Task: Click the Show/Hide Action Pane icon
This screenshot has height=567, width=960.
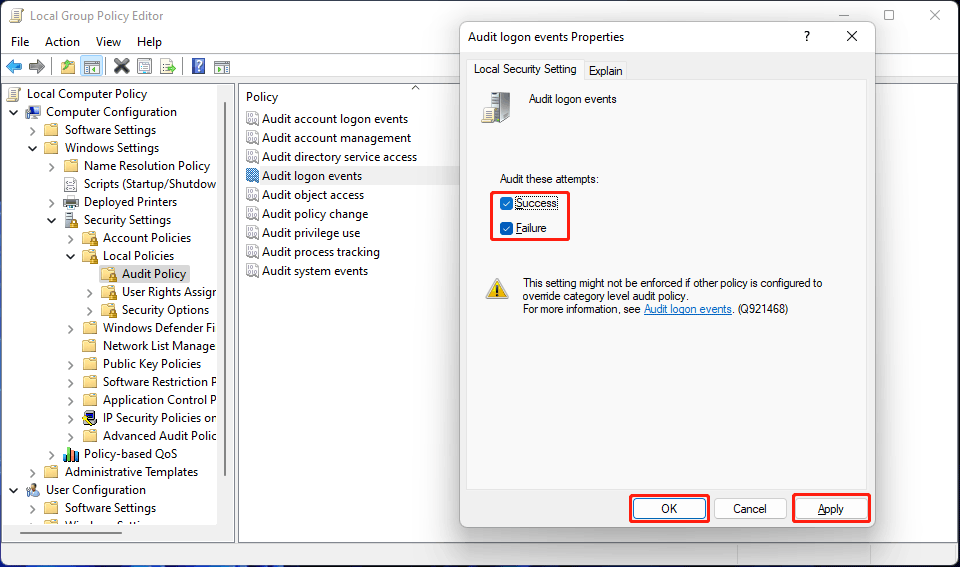Action: (x=222, y=67)
